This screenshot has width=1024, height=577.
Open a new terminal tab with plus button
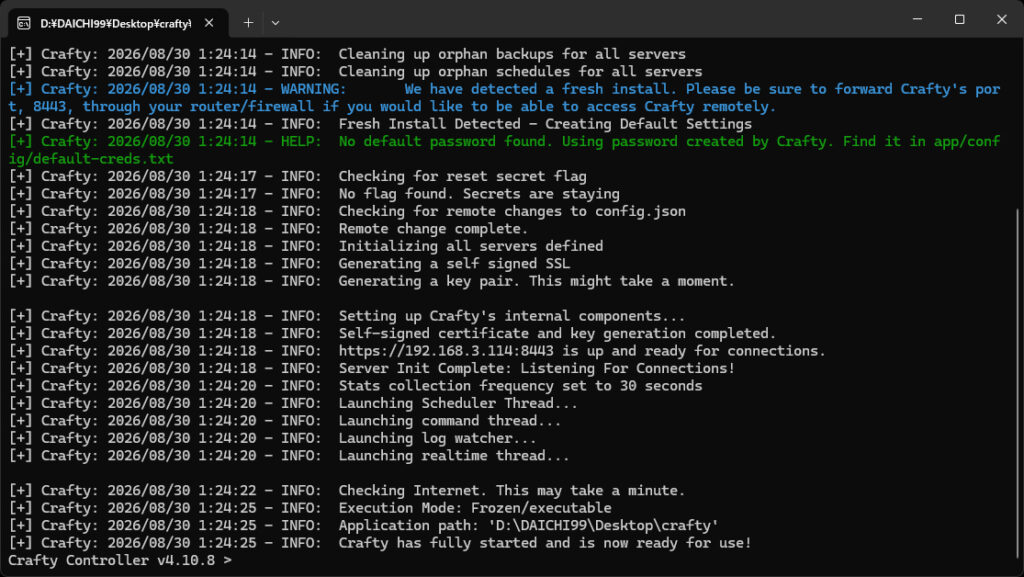click(x=248, y=23)
